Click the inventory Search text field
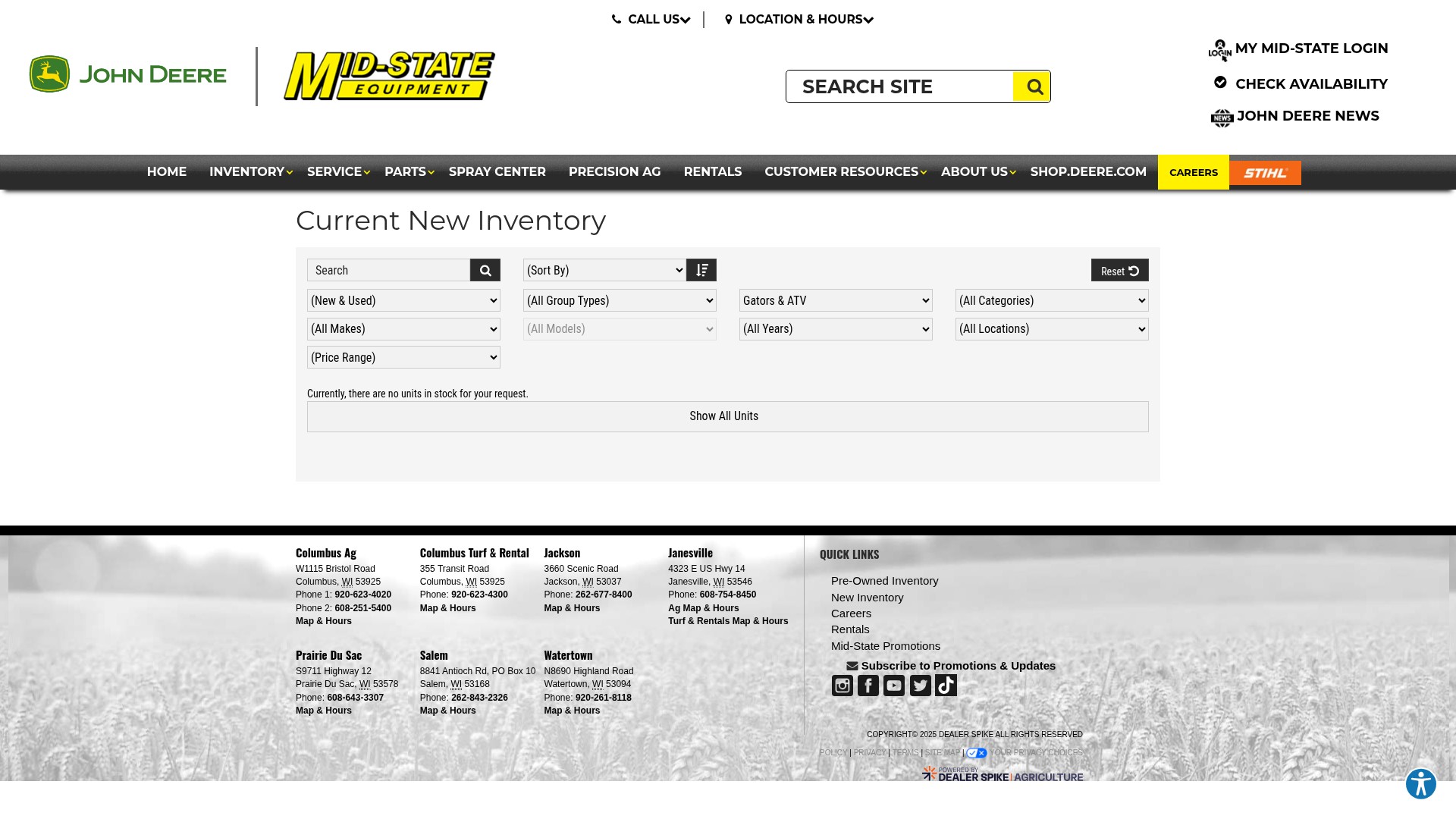The width and height of the screenshot is (1456, 819). (x=388, y=270)
